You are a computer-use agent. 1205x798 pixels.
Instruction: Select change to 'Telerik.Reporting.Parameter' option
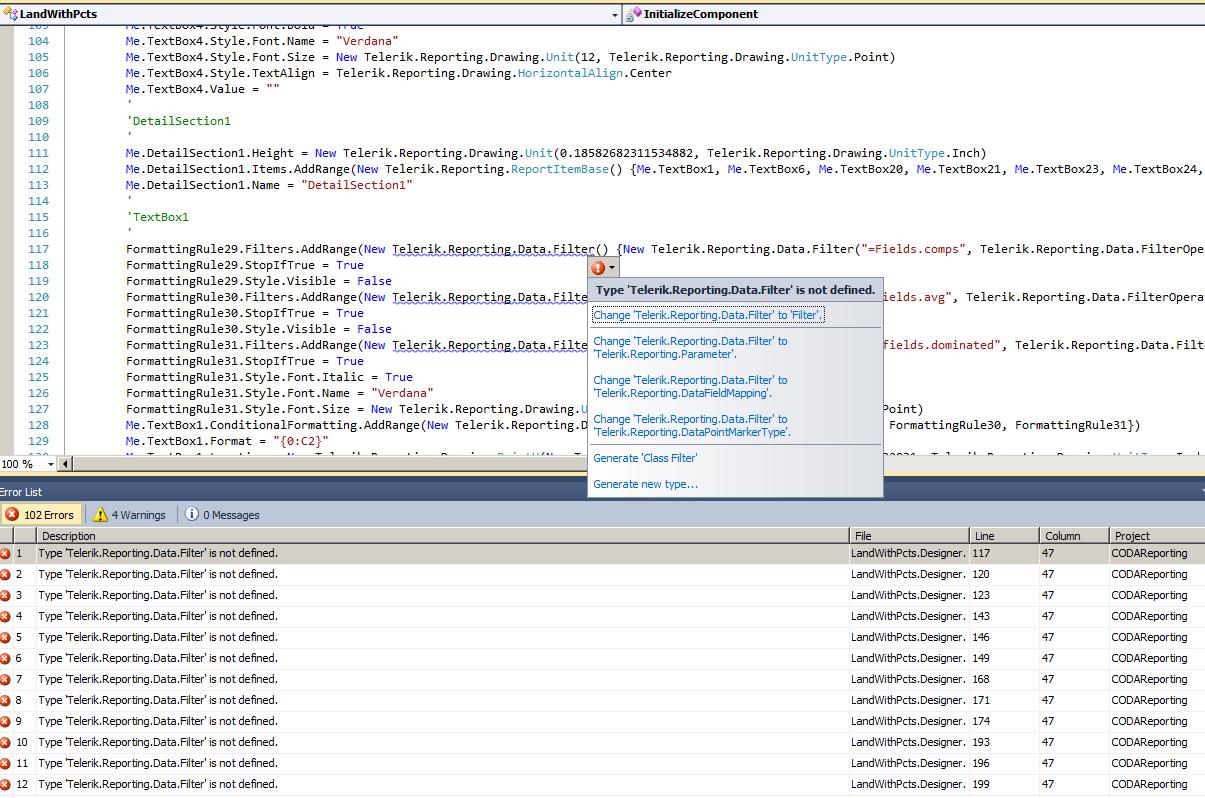[x=690, y=347]
